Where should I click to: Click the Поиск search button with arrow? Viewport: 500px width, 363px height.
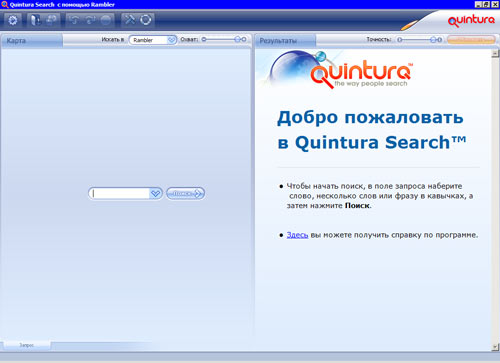186,194
